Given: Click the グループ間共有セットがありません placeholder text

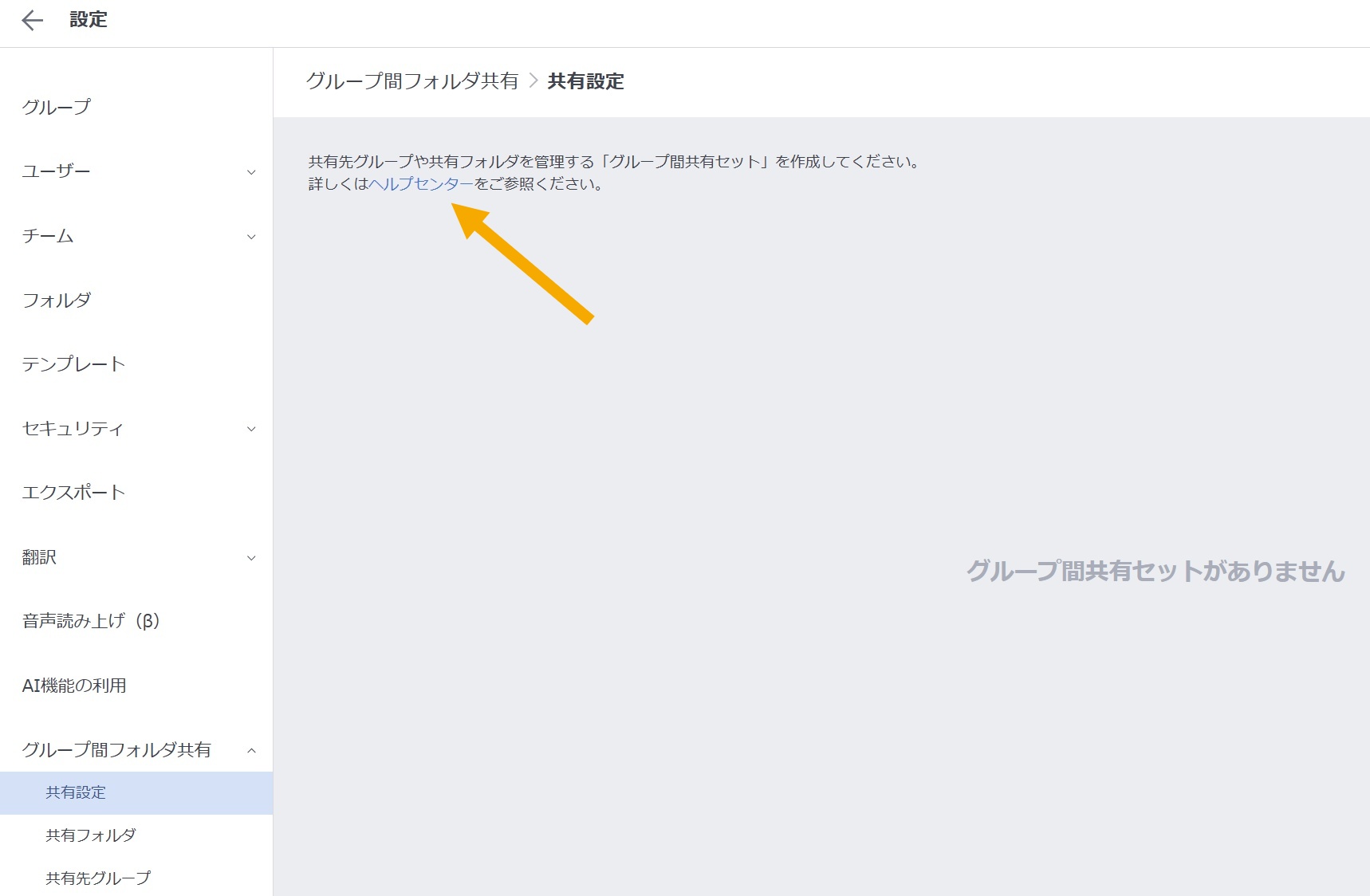Looking at the screenshot, I should [1155, 570].
